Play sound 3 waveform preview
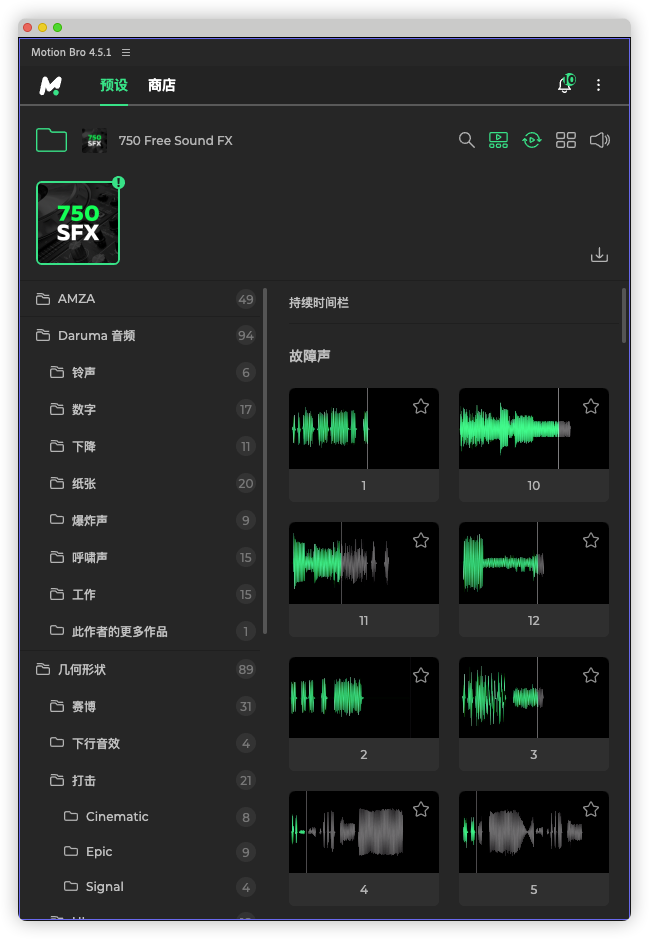The image size is (649, 939). 533,697
